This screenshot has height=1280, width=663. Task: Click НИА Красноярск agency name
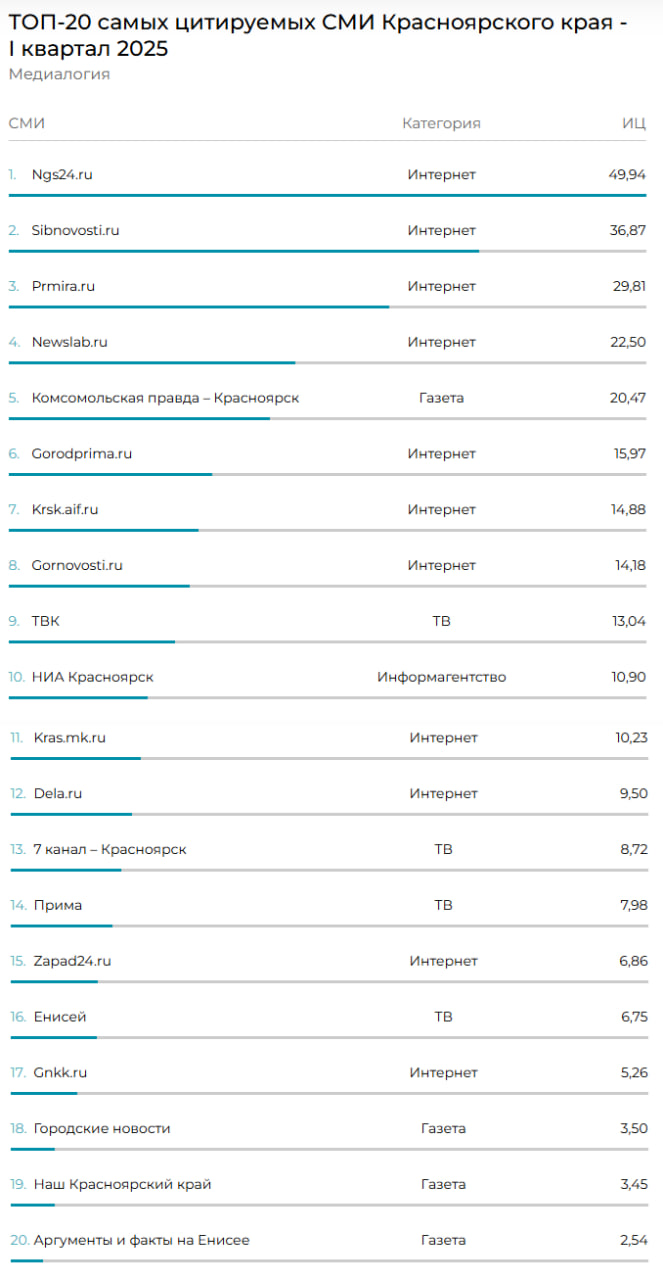pyautogui.click(x=92, y=678)
